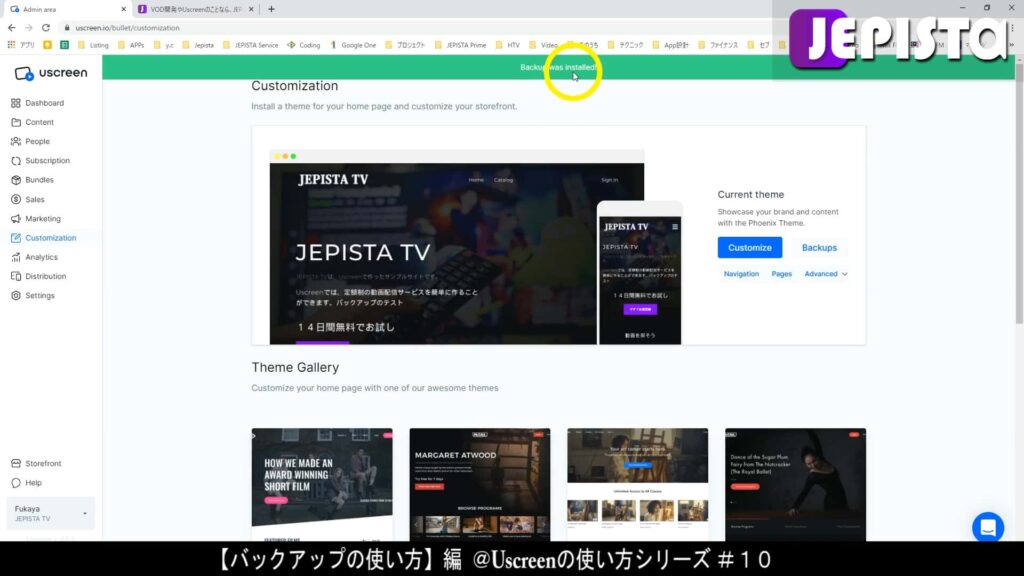Open the Marketing megaphone icon
The width and height of the screenshot is (1024, 576).
point(18,218)
